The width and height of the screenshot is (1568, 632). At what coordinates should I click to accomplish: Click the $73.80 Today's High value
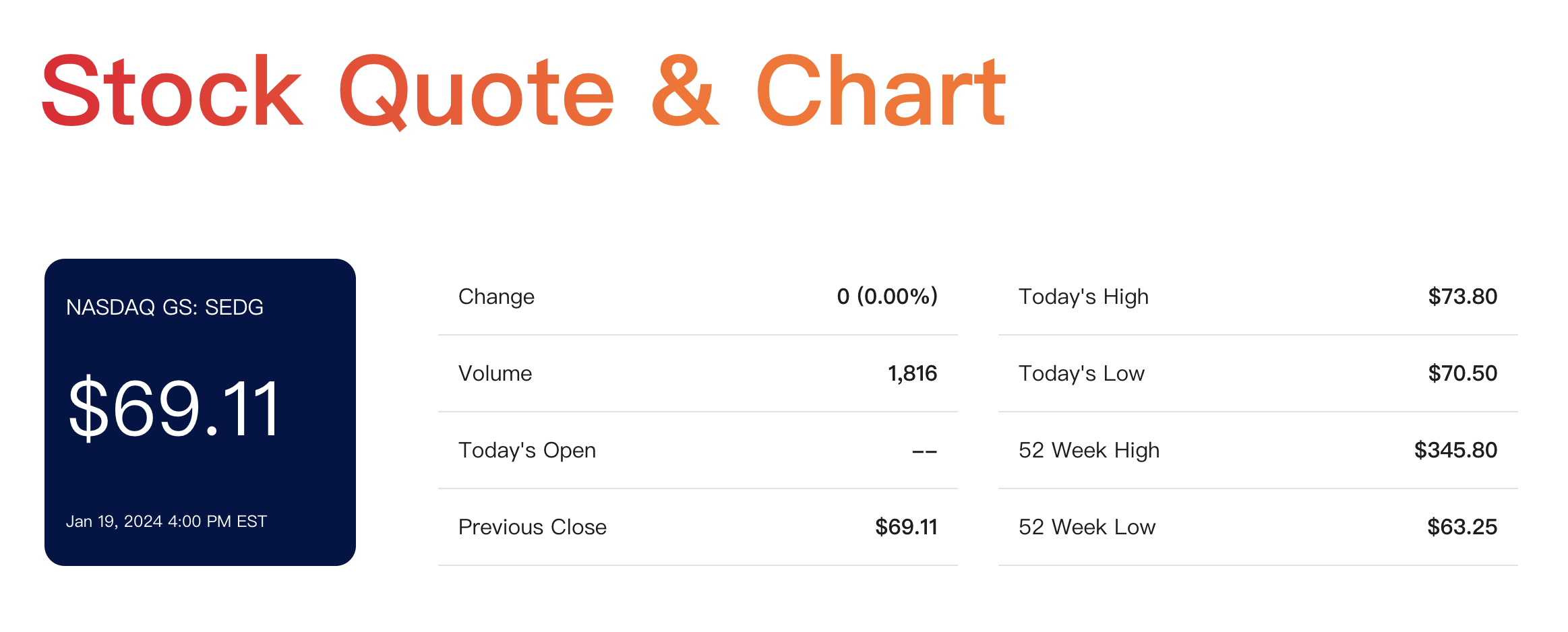(1462, 296)
